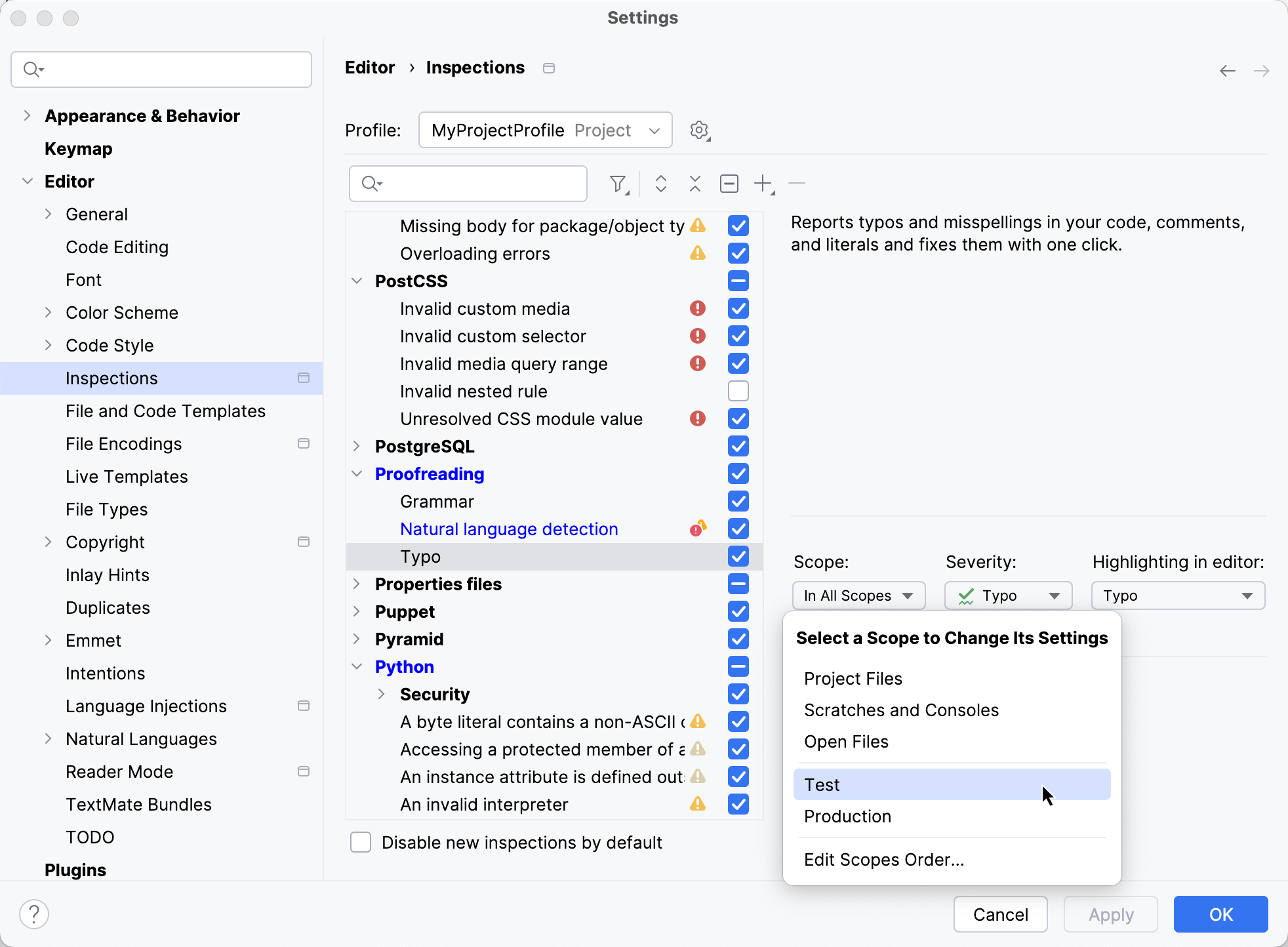Click the add inspection plus icon
1288x947 pixels.
(763, 184)
